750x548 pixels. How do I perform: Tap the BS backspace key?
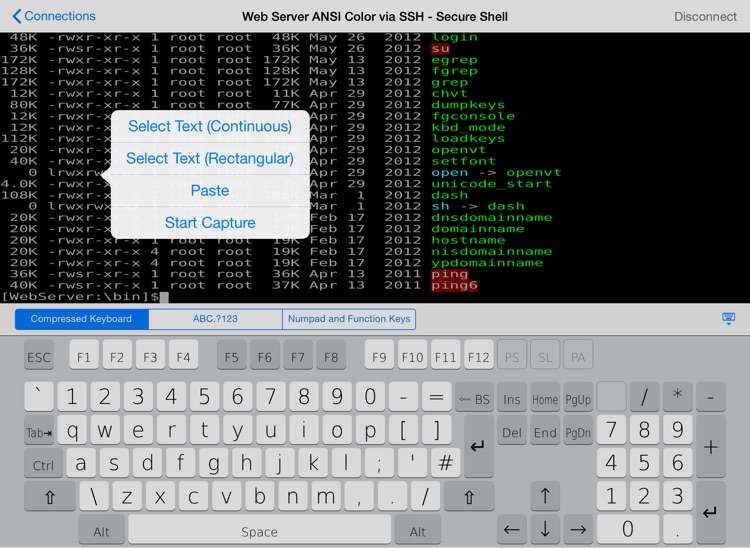click(474, 396)
